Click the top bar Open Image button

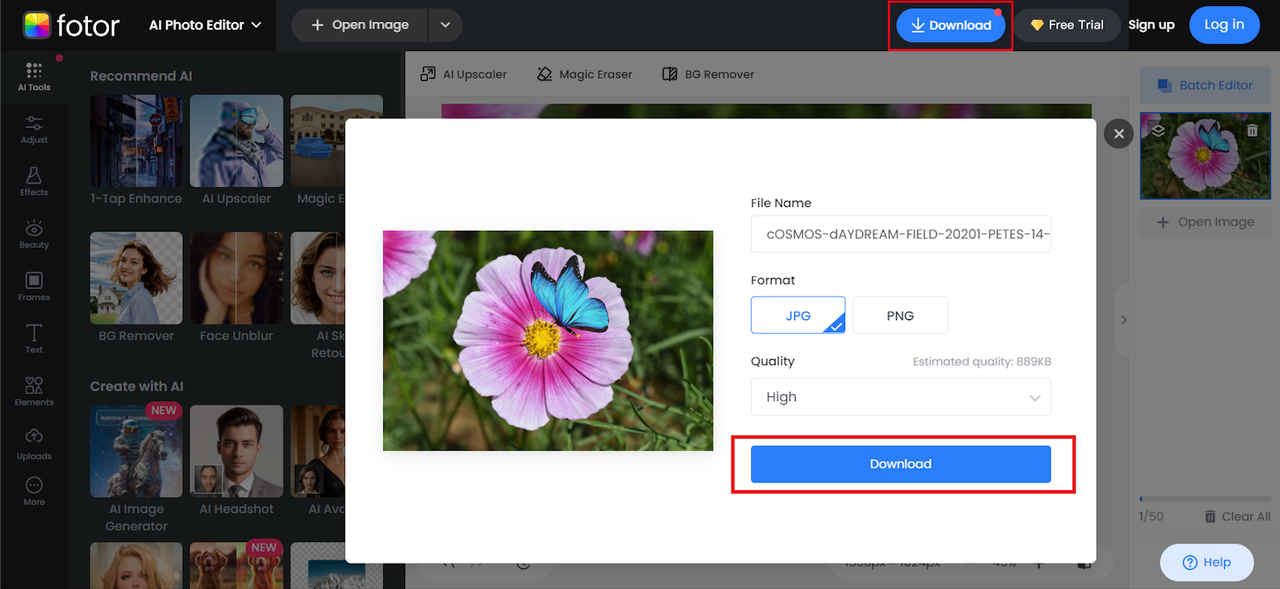pyautogui.click(x=360, y=25)
